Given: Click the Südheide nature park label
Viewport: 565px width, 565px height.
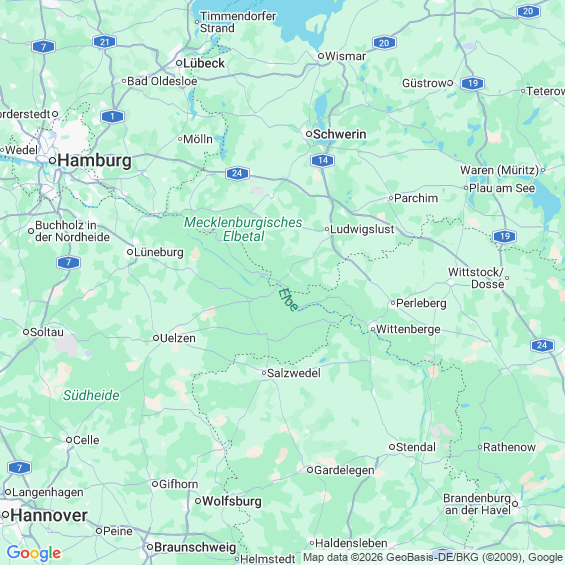Looking at the screenshot, I should pos(91,395).
